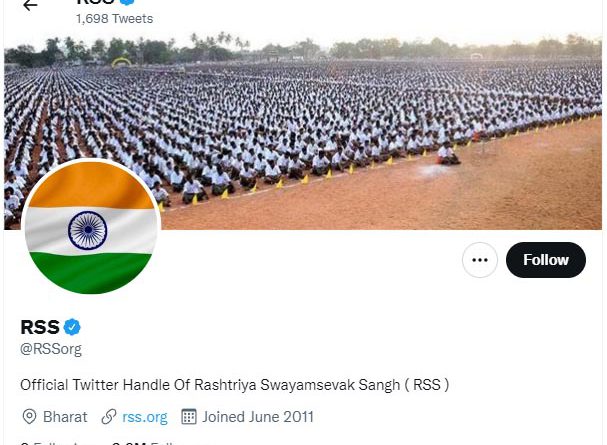
Task: Click the Bharat location text
Action: (x=65, y=417)
